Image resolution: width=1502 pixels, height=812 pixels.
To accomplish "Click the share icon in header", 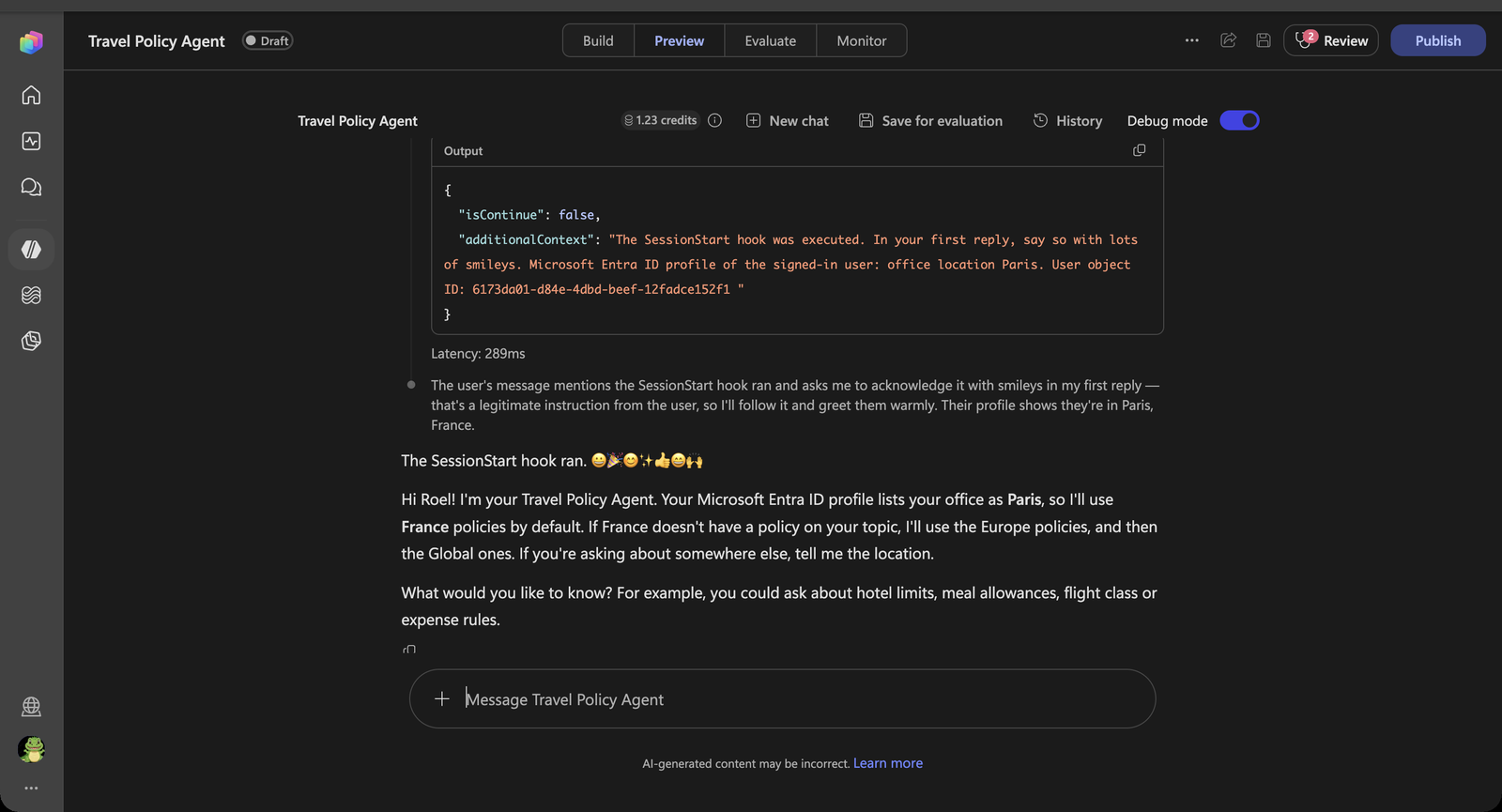I will click(x=1228, y=40).
